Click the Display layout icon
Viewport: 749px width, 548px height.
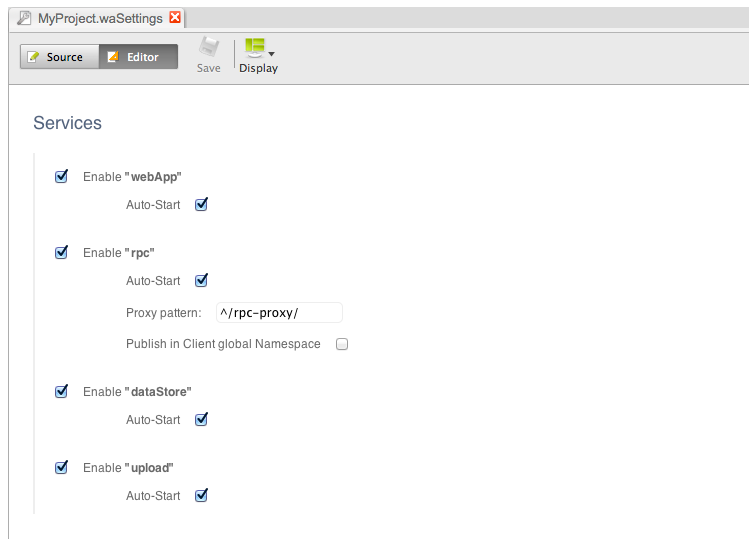255,48
